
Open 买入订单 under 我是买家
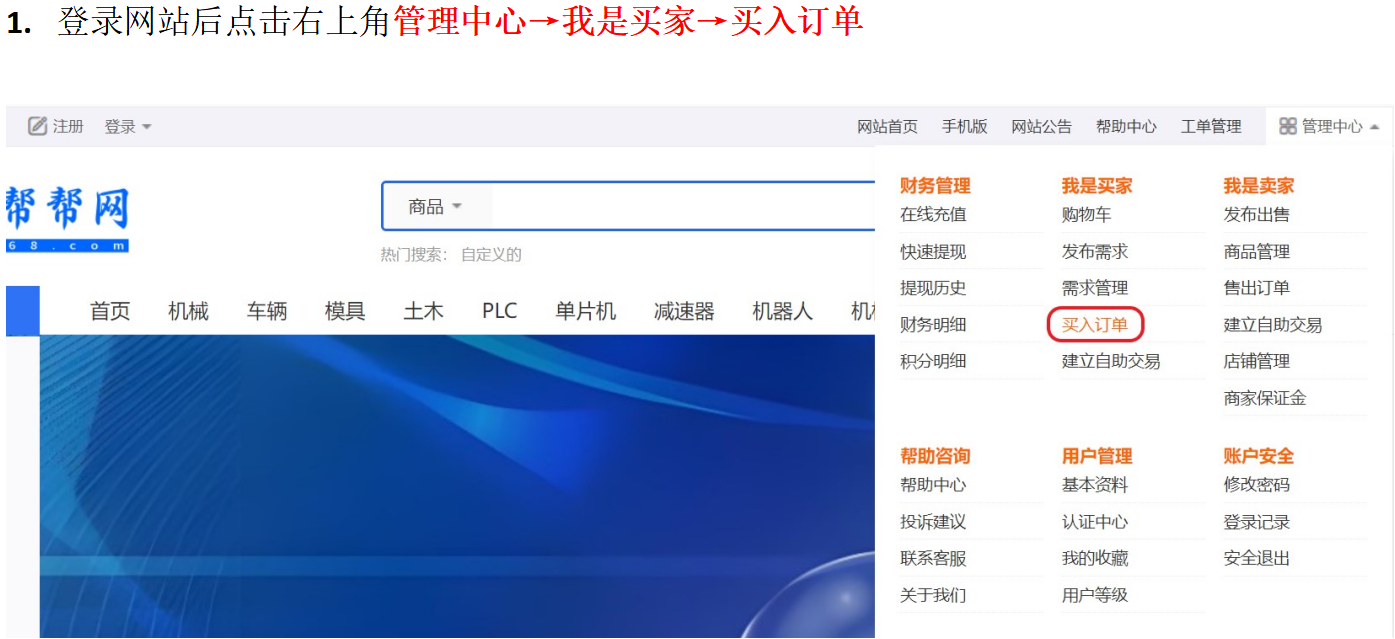(x=1094, y=324)
